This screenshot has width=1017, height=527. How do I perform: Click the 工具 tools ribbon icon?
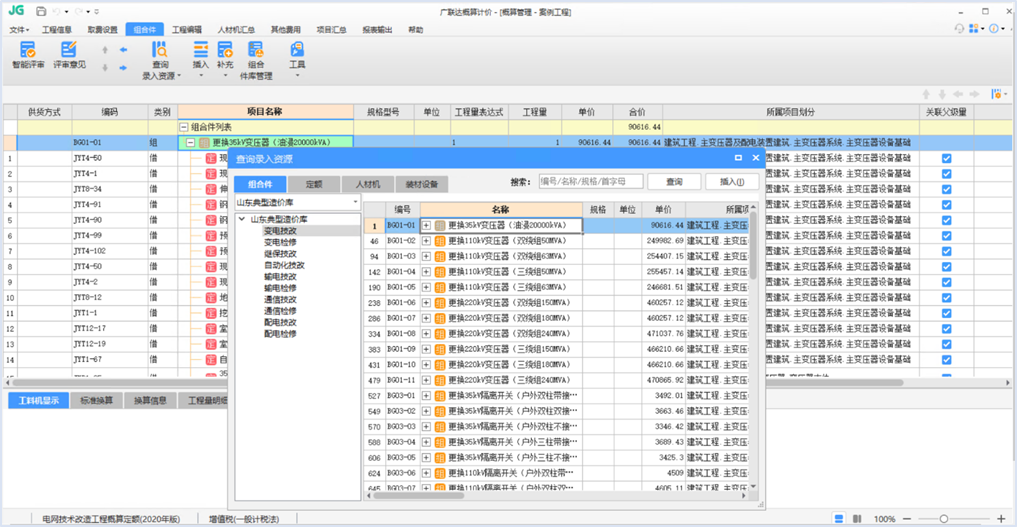(297, 54)
